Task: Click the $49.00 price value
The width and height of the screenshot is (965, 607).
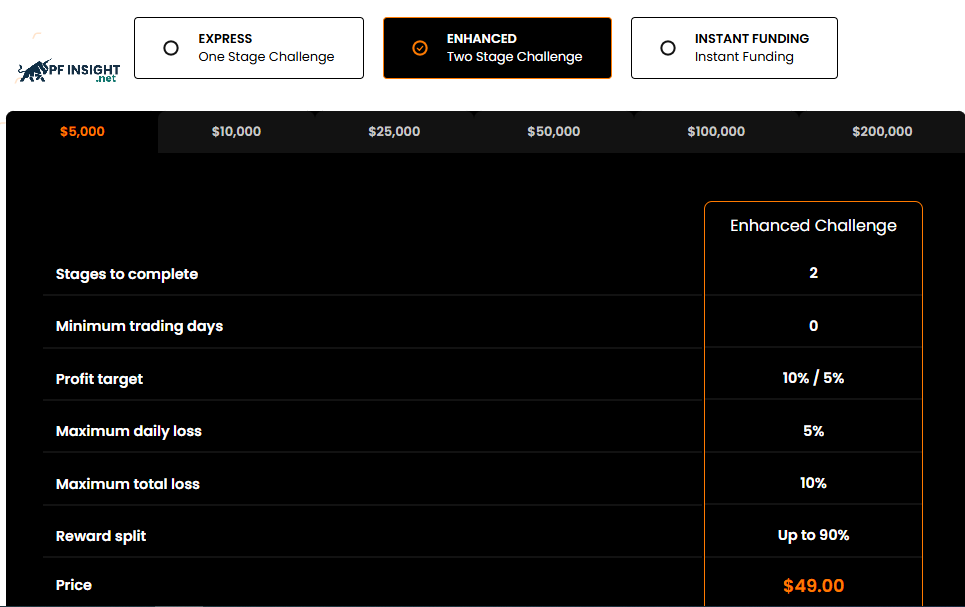Action: click(814, 585)
